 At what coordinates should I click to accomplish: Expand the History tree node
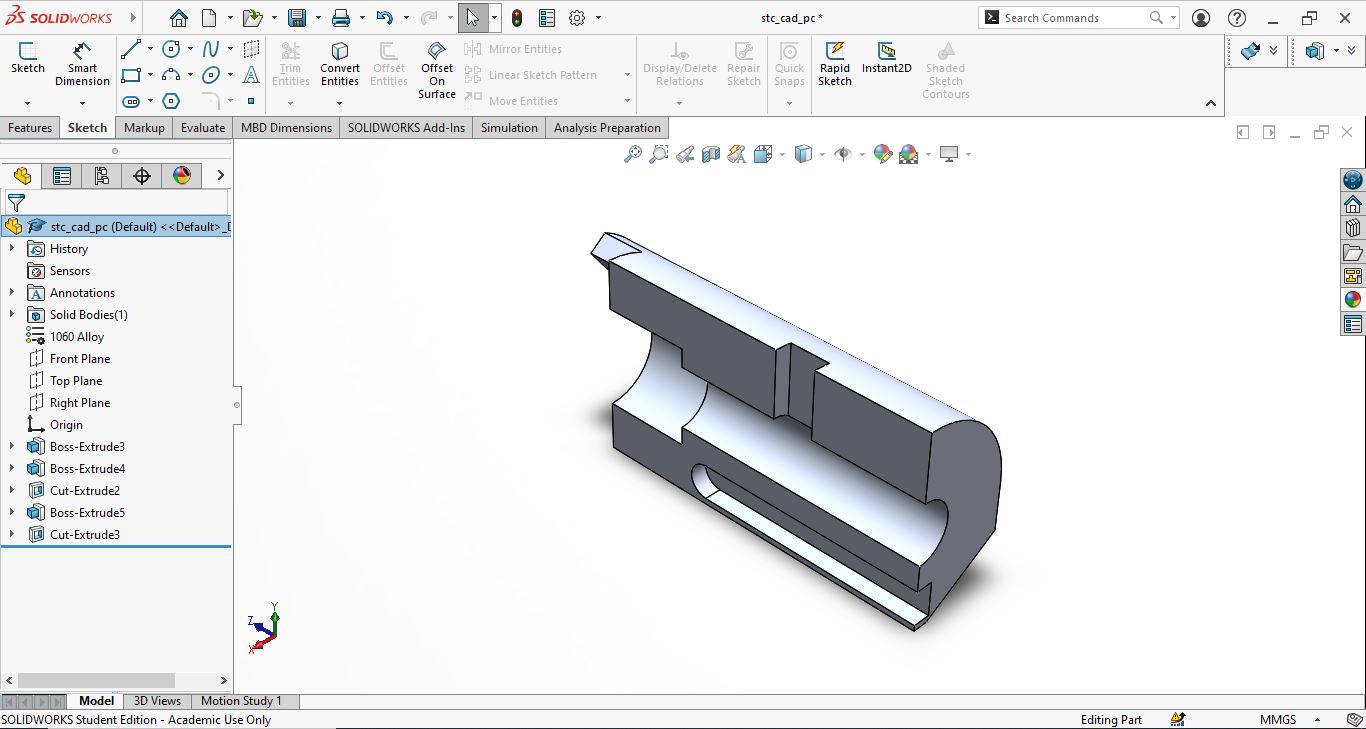point(12,249)
